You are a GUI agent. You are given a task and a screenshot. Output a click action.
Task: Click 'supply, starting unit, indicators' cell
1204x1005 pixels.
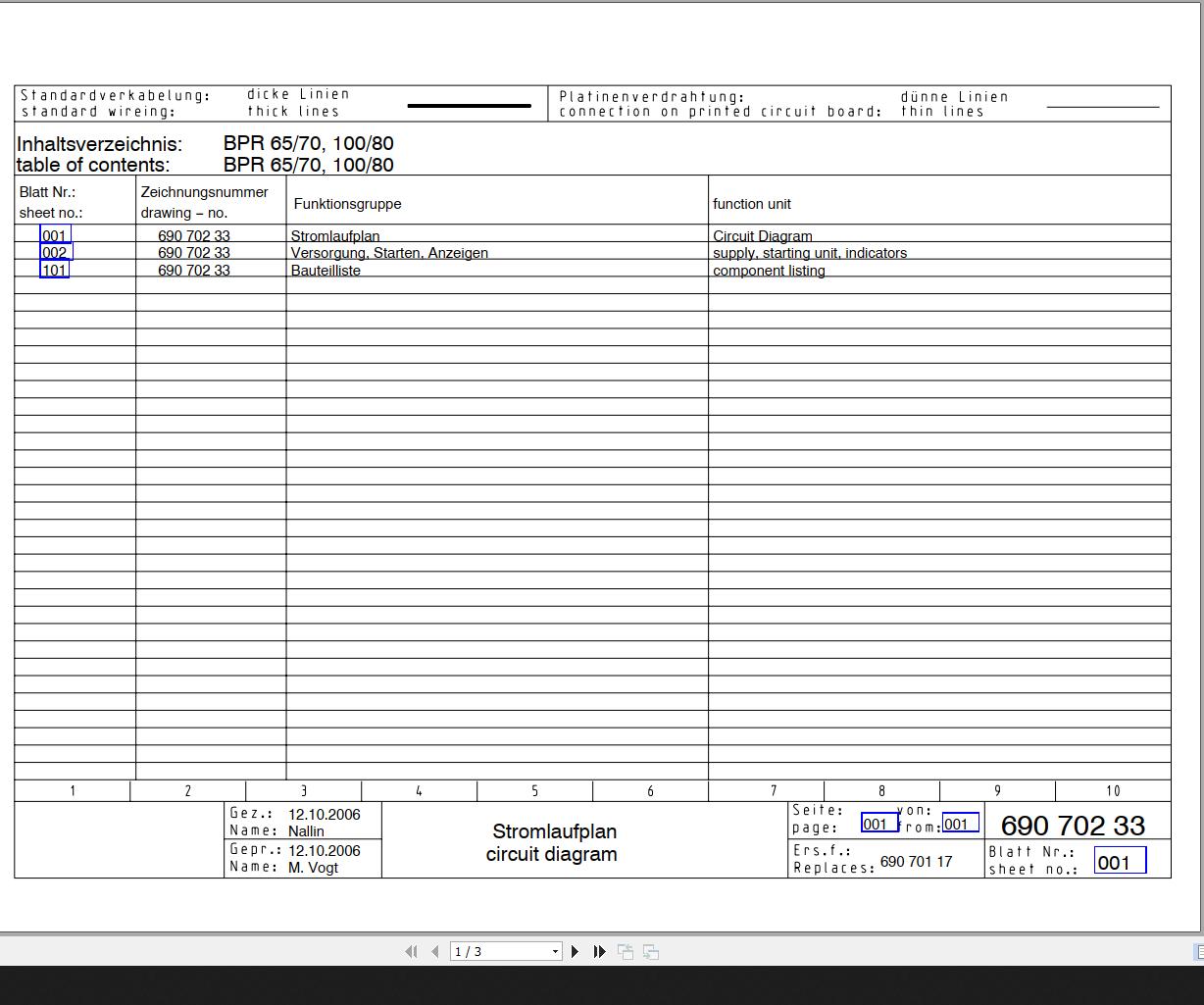pos(810,253)
